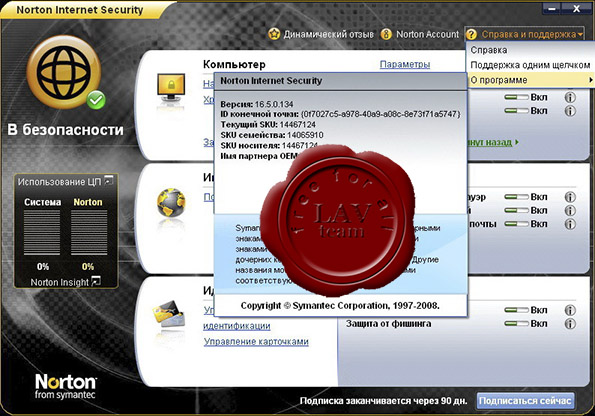Toggle middle Internet protection switch

[x=516, y=211]
